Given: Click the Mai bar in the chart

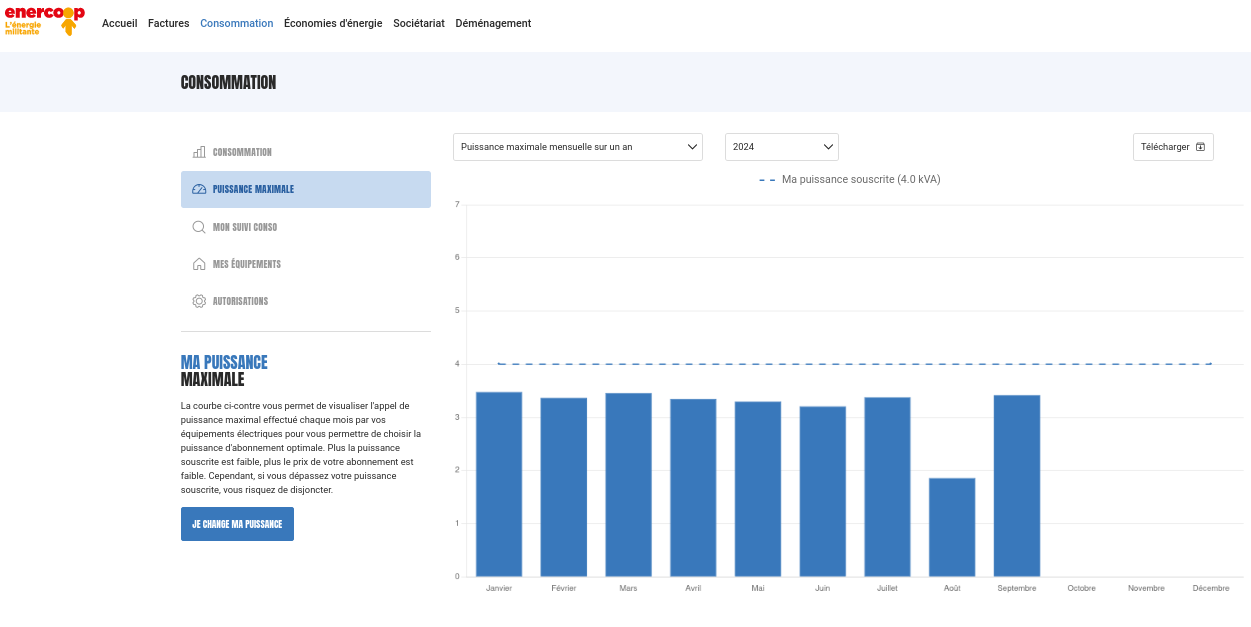Looking at the screenshot, I should (x=758, y=489).
